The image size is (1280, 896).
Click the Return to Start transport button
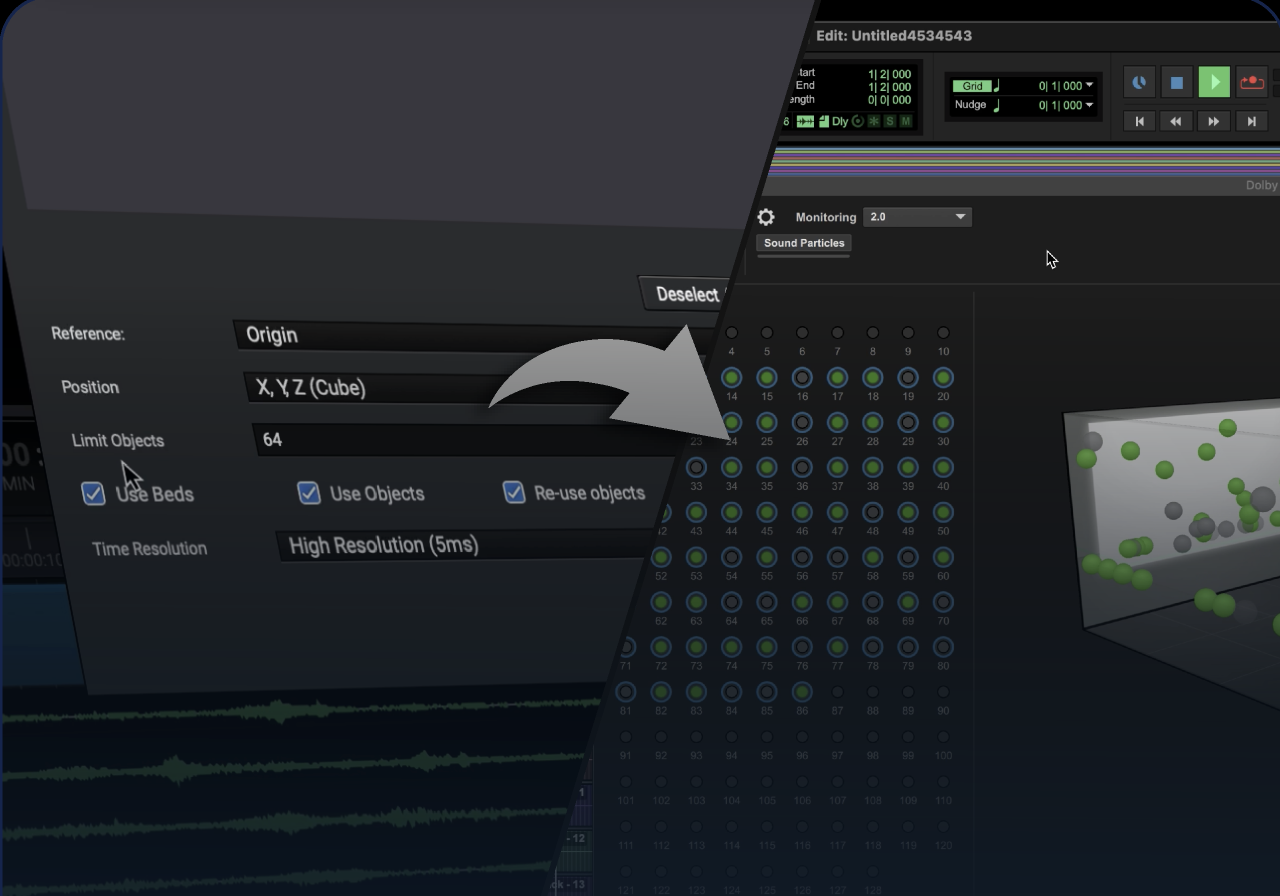[1139, 121]
